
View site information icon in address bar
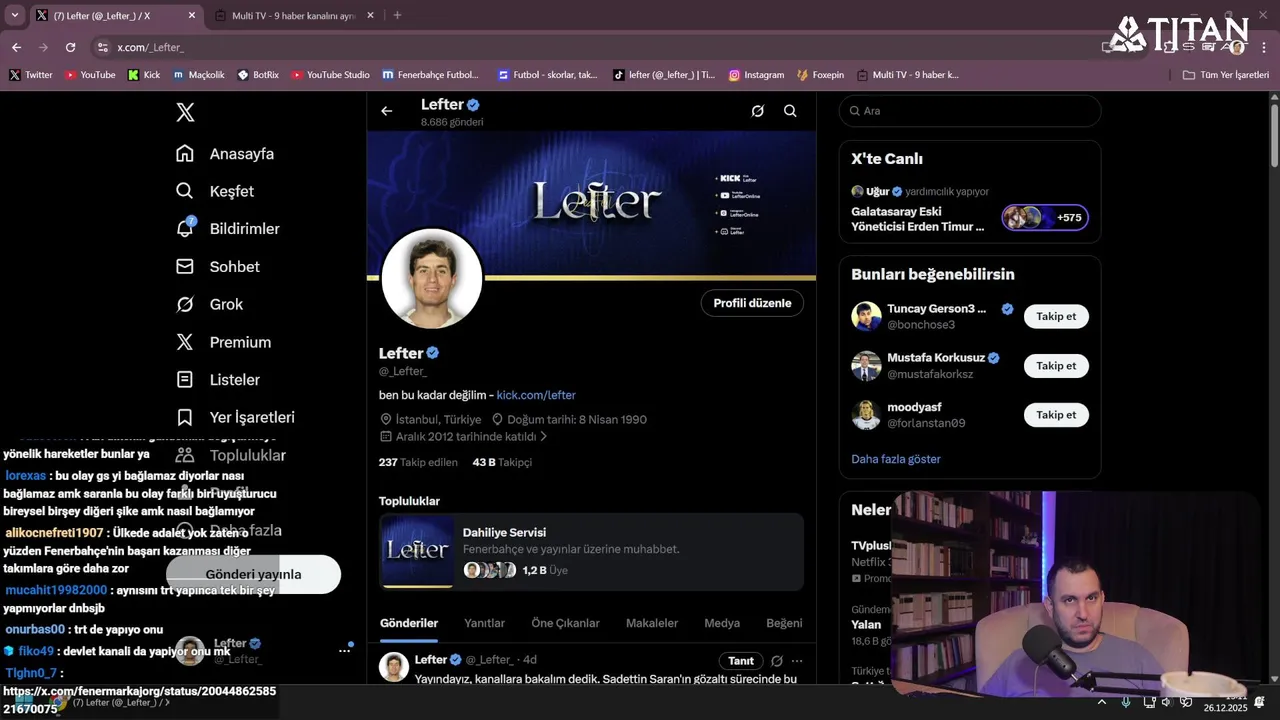(102, 47)
